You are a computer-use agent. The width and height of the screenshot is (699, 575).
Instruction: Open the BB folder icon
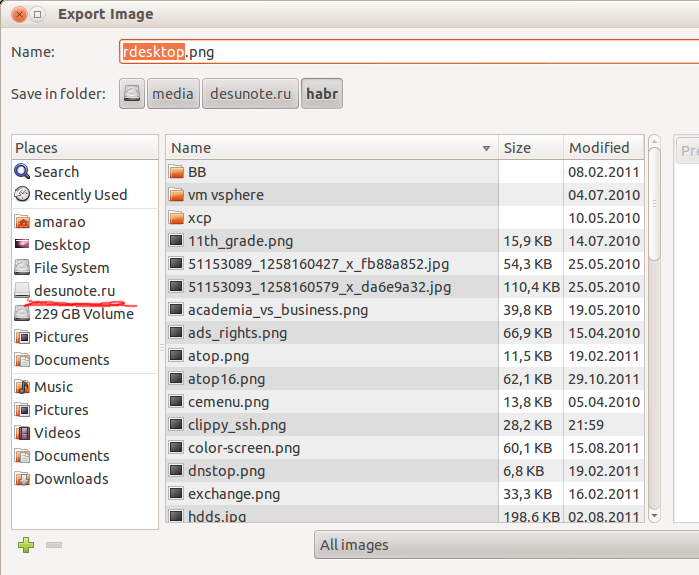point(176,172)
